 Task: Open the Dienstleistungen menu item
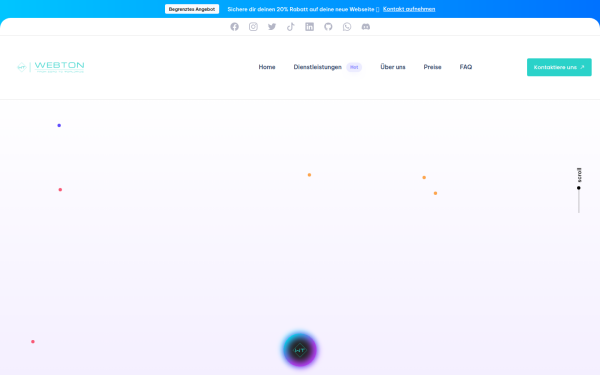click(317, 67)
